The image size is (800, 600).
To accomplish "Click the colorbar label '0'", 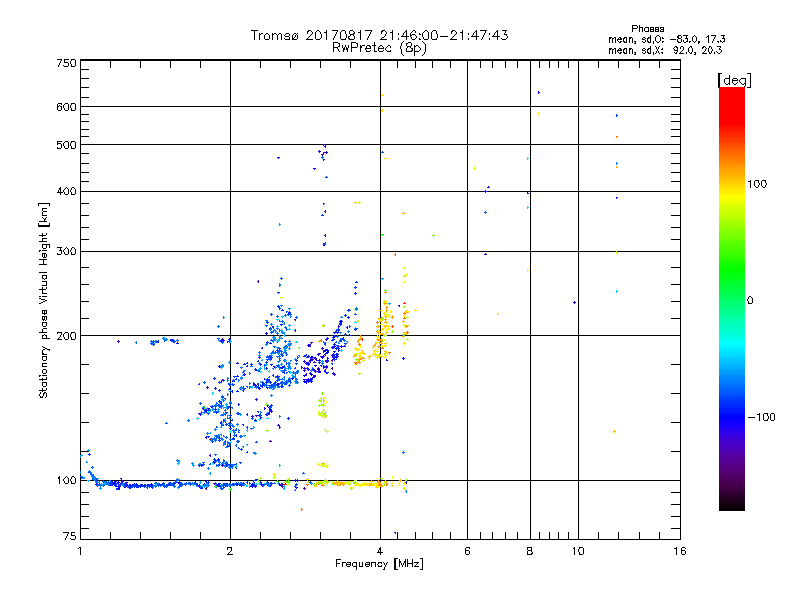I will (750, 301).
